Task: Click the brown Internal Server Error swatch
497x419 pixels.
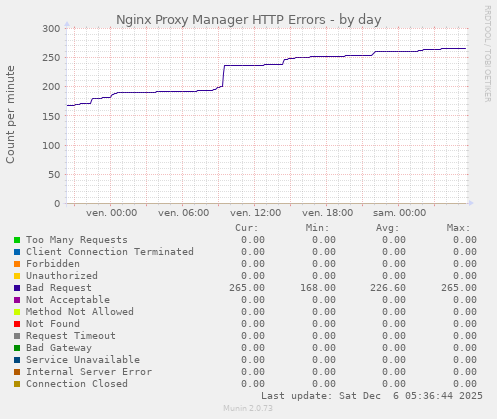Action: click(x=17, y=372)
